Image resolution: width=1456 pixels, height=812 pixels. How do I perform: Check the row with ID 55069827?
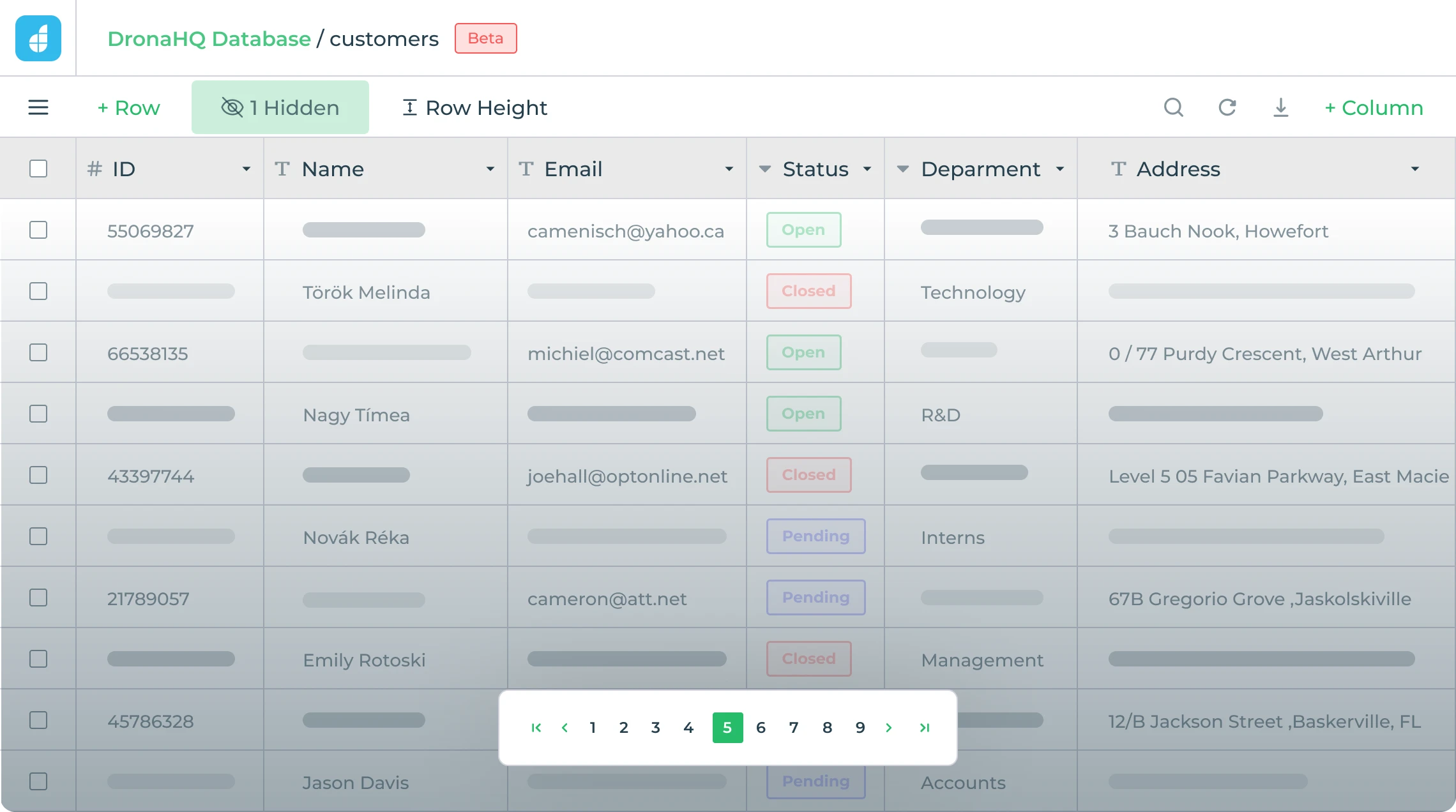pos(38,230)
